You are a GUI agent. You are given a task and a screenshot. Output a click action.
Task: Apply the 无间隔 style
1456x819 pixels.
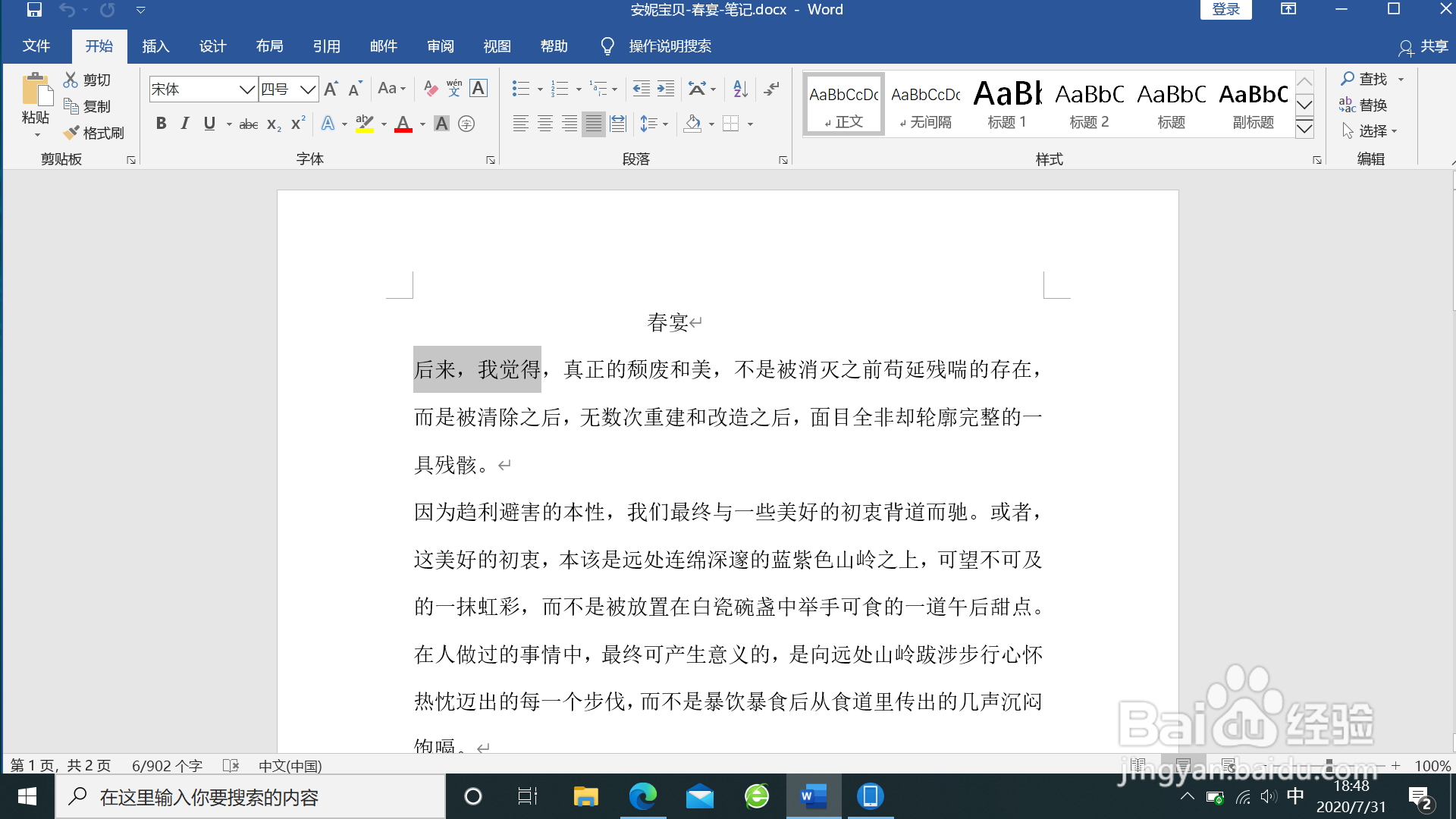tap(925, 104)
